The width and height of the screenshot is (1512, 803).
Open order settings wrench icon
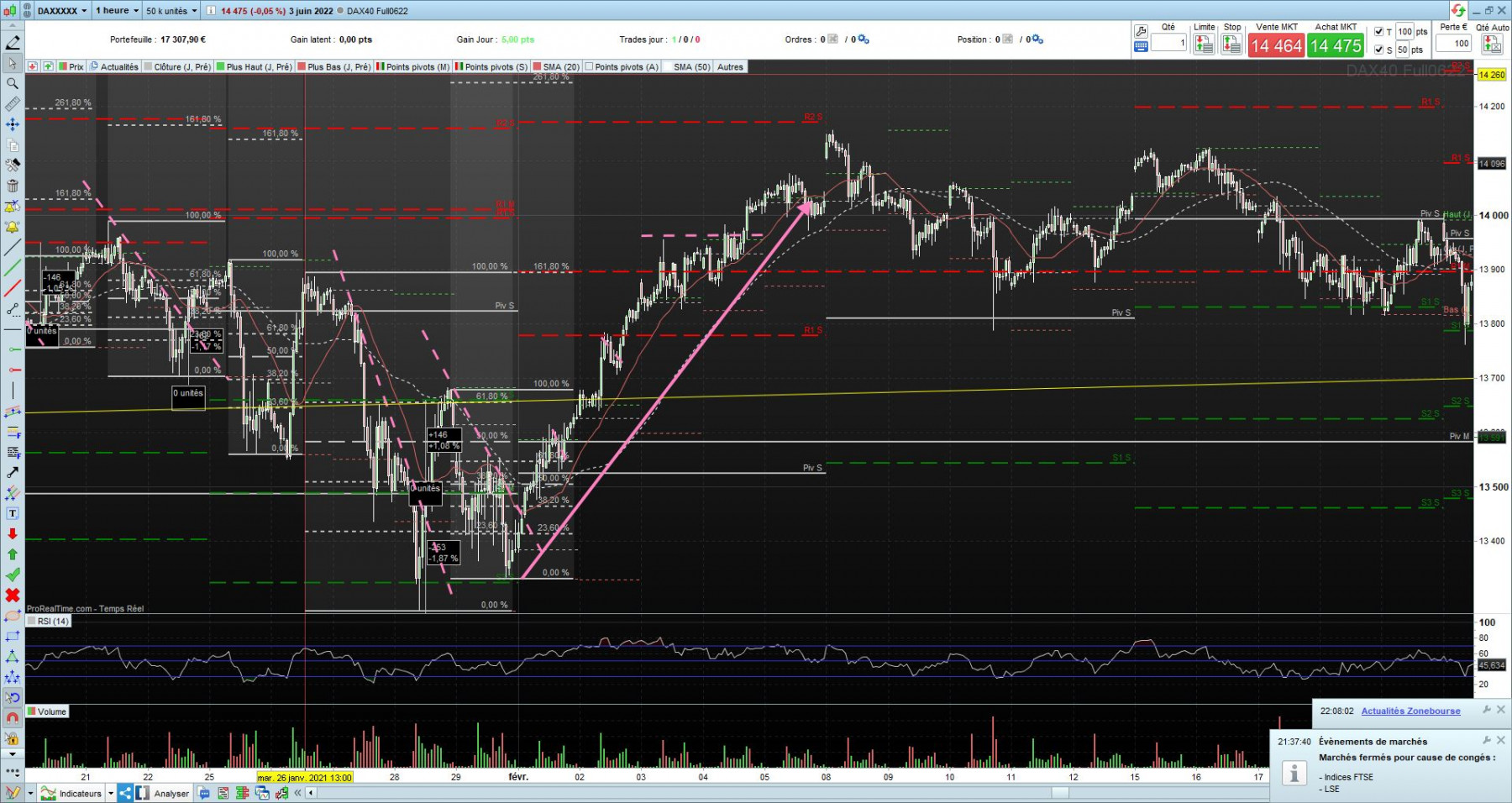click(x=1141, y=31)
